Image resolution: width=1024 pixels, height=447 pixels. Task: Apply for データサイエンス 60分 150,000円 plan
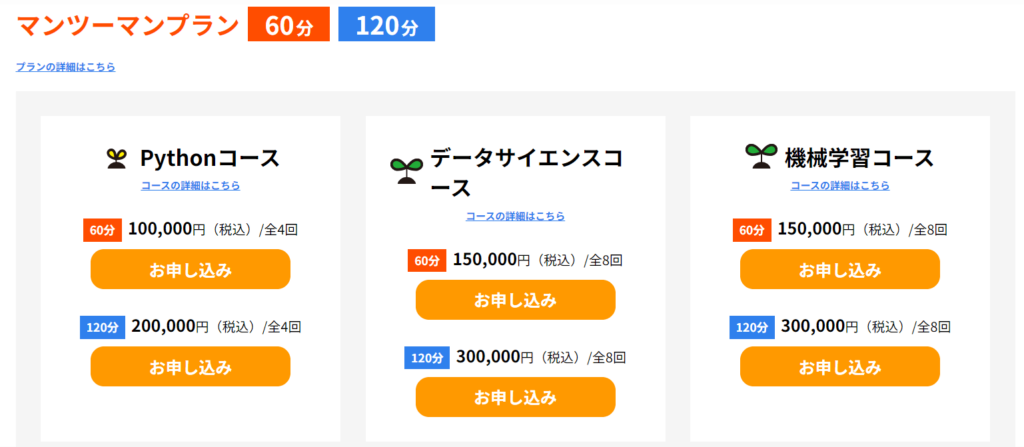(515, 300)
